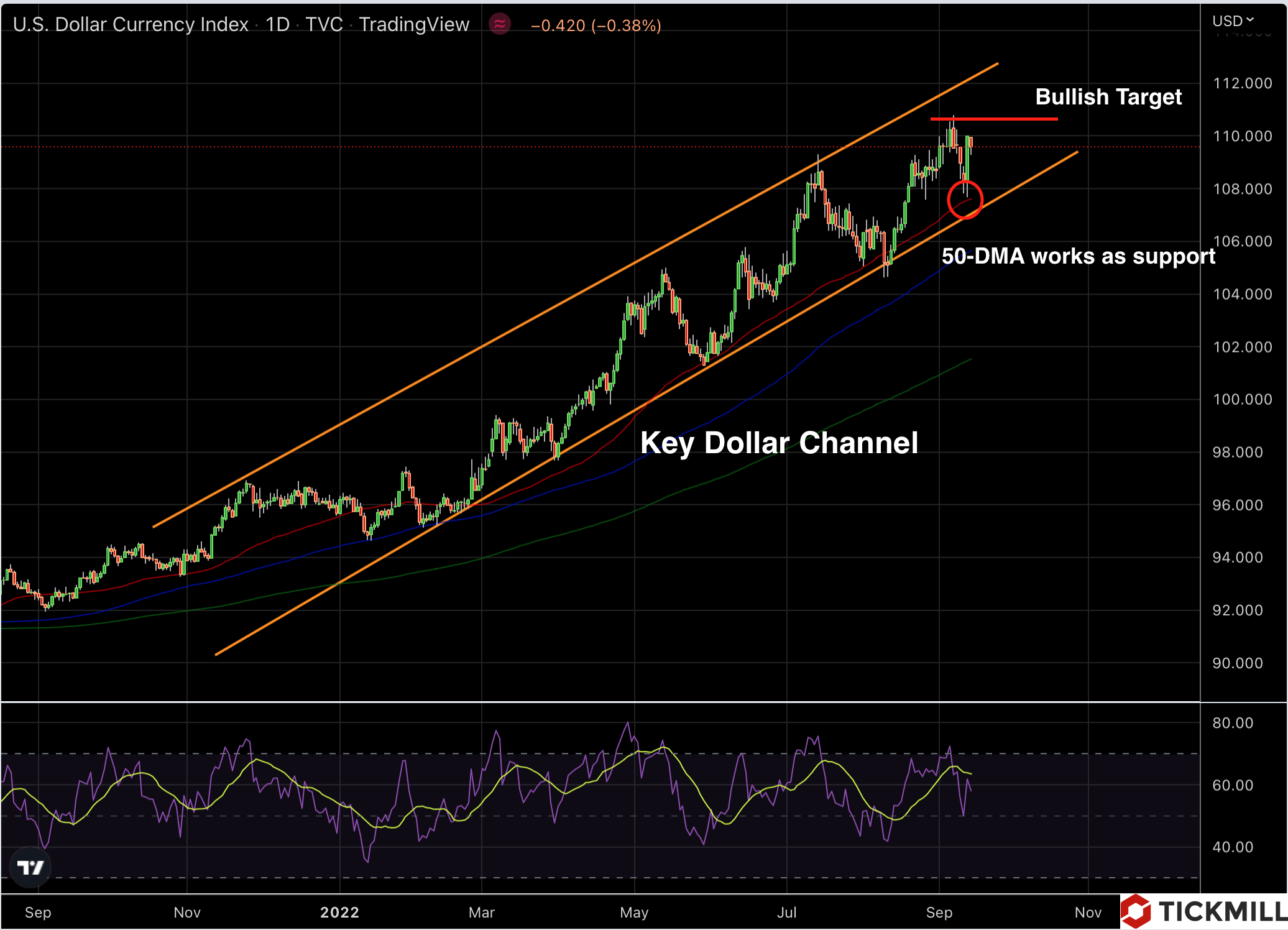
Task: Click the Sep label at right of axis
Action: [939, 912]
